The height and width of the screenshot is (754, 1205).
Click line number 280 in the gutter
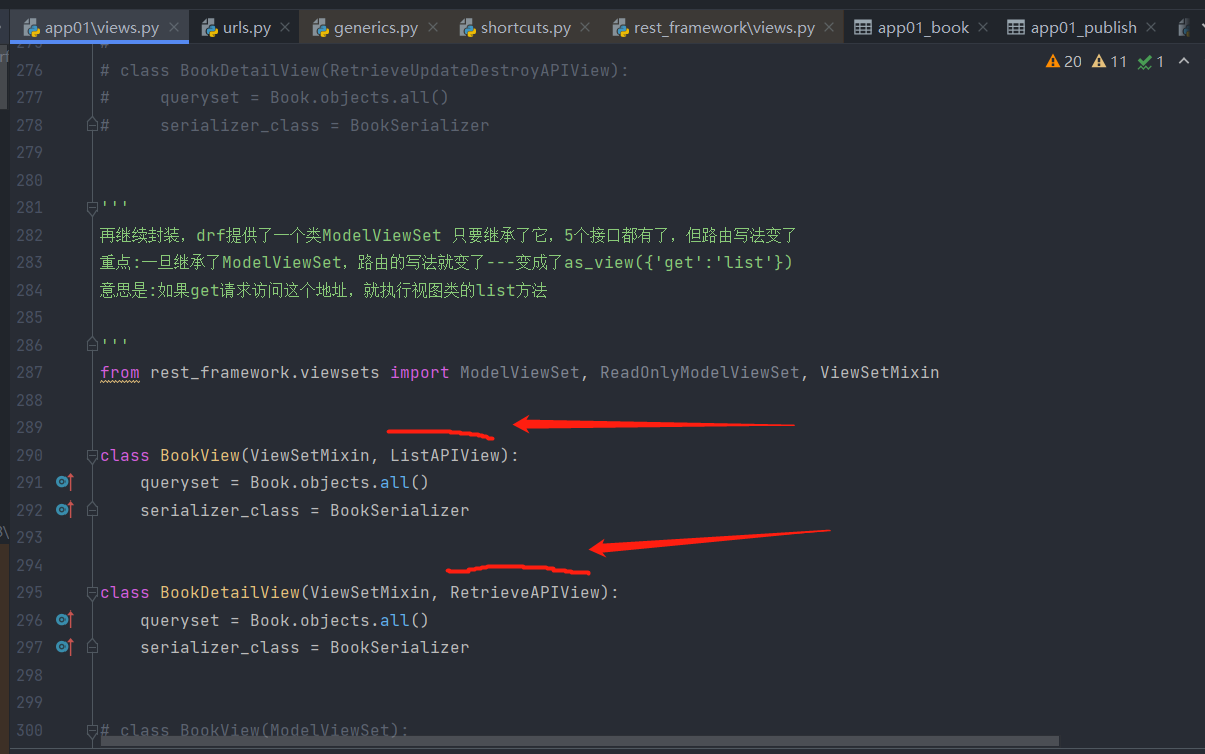click(29, 180)
